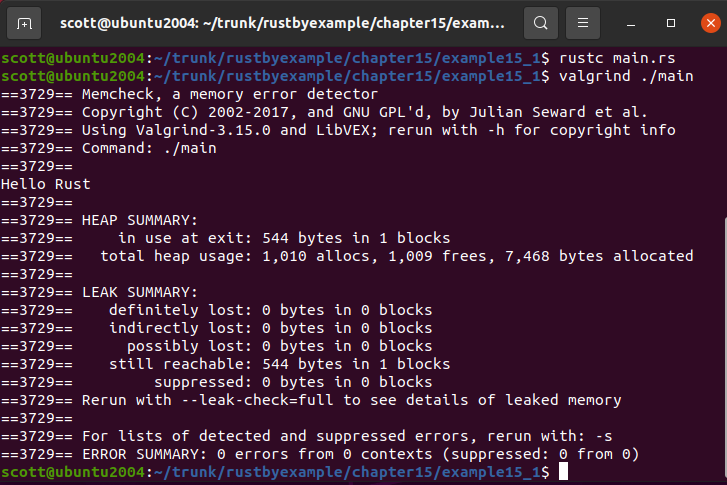Click the 'valgrind ./main' command text
Image resolution: width=727 pixels, height=485 pixels.
[x=626, y=77]
